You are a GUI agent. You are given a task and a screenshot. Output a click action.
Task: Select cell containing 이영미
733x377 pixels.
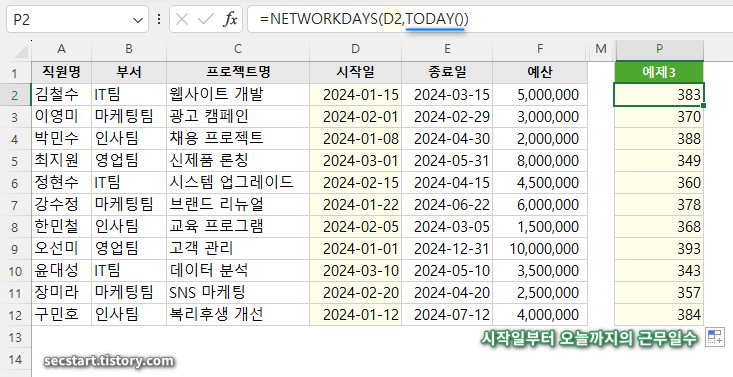coord(61,117)
